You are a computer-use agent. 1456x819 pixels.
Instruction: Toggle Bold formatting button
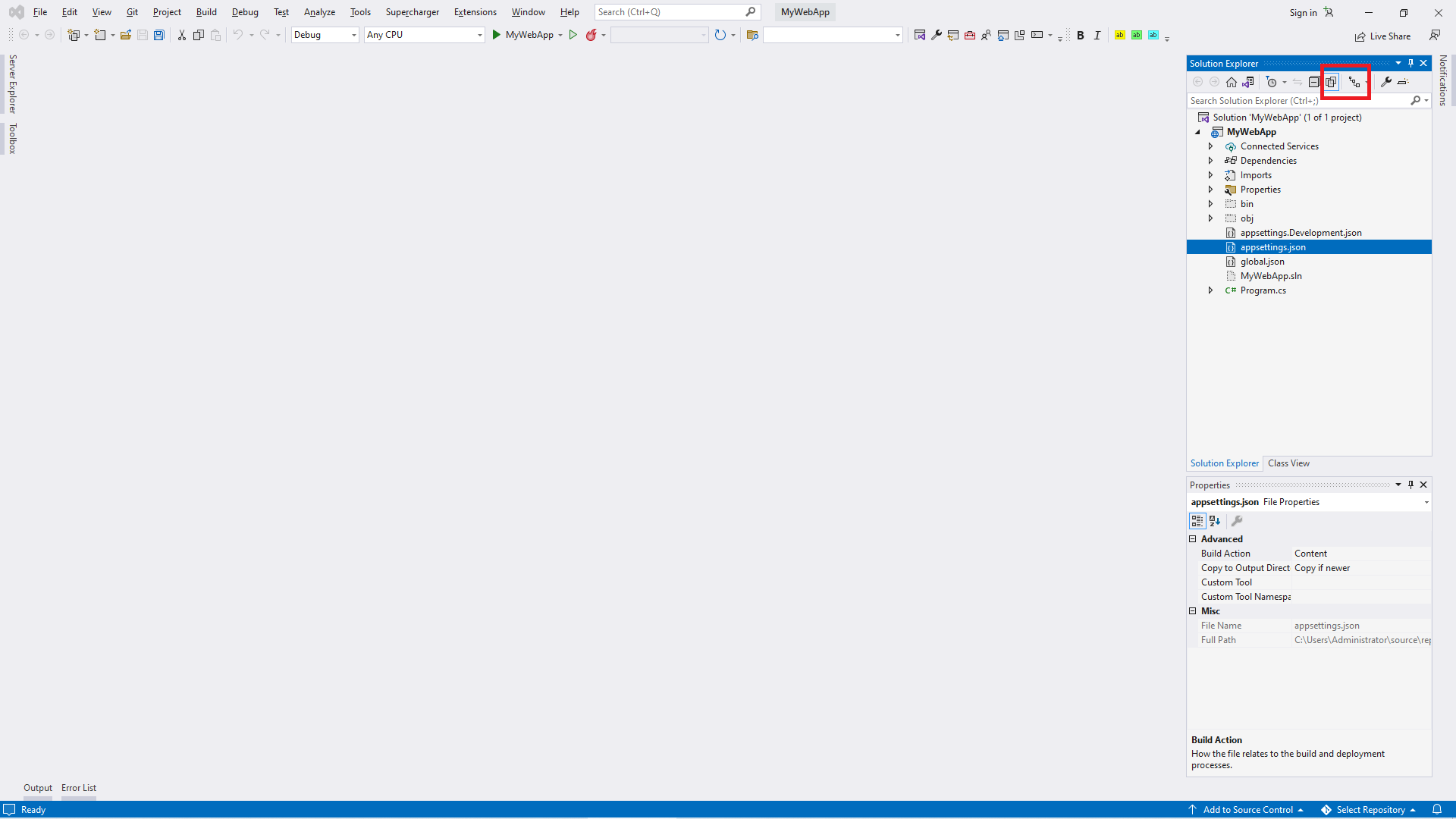pyautogui.click(x=1081, y=35)
